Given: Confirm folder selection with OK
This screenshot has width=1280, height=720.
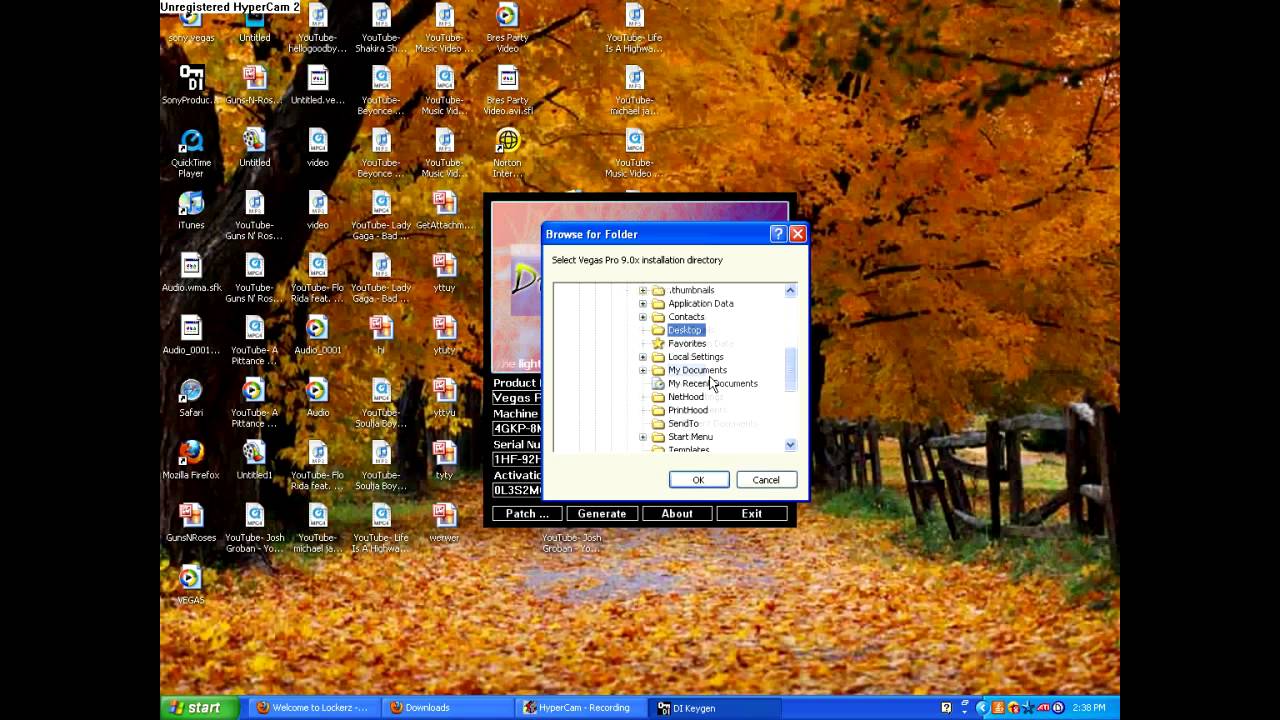Looking at the screenshot, I should tap(699, 480).
